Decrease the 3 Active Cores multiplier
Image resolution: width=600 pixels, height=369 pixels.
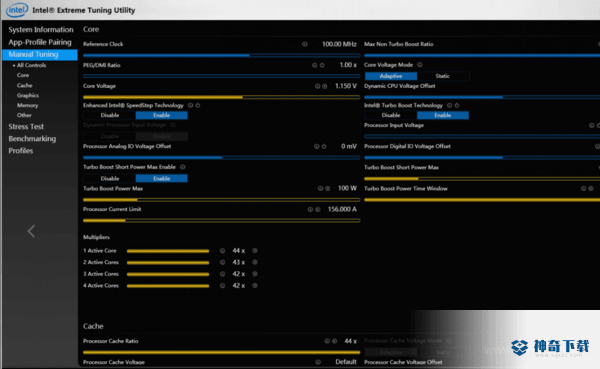(x=222, y=274)
